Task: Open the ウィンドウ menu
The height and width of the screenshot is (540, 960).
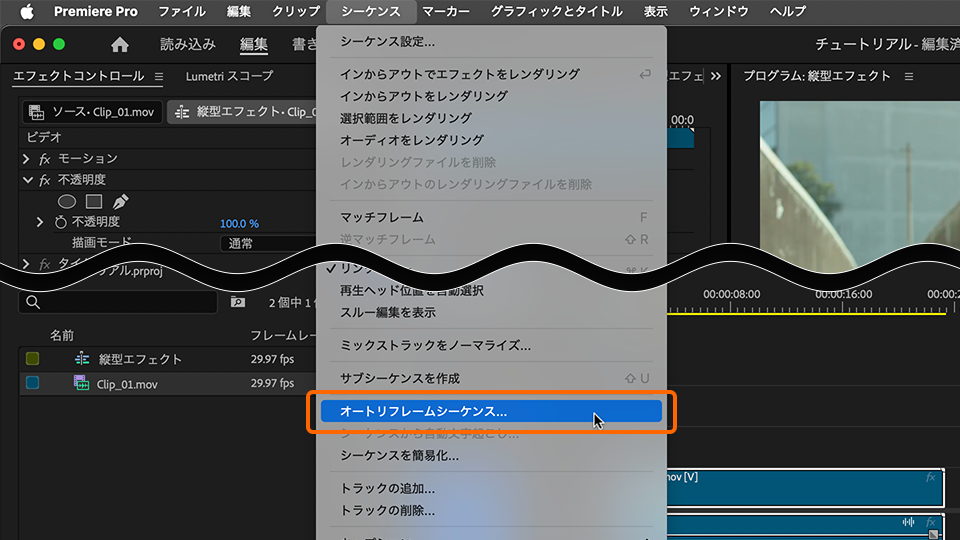Action: (719, 12)
